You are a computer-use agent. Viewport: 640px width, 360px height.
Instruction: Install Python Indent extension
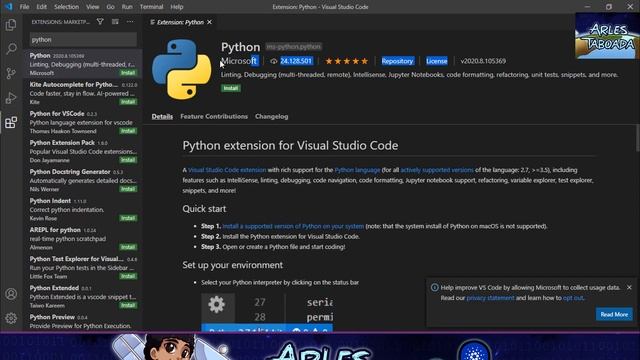128,218
